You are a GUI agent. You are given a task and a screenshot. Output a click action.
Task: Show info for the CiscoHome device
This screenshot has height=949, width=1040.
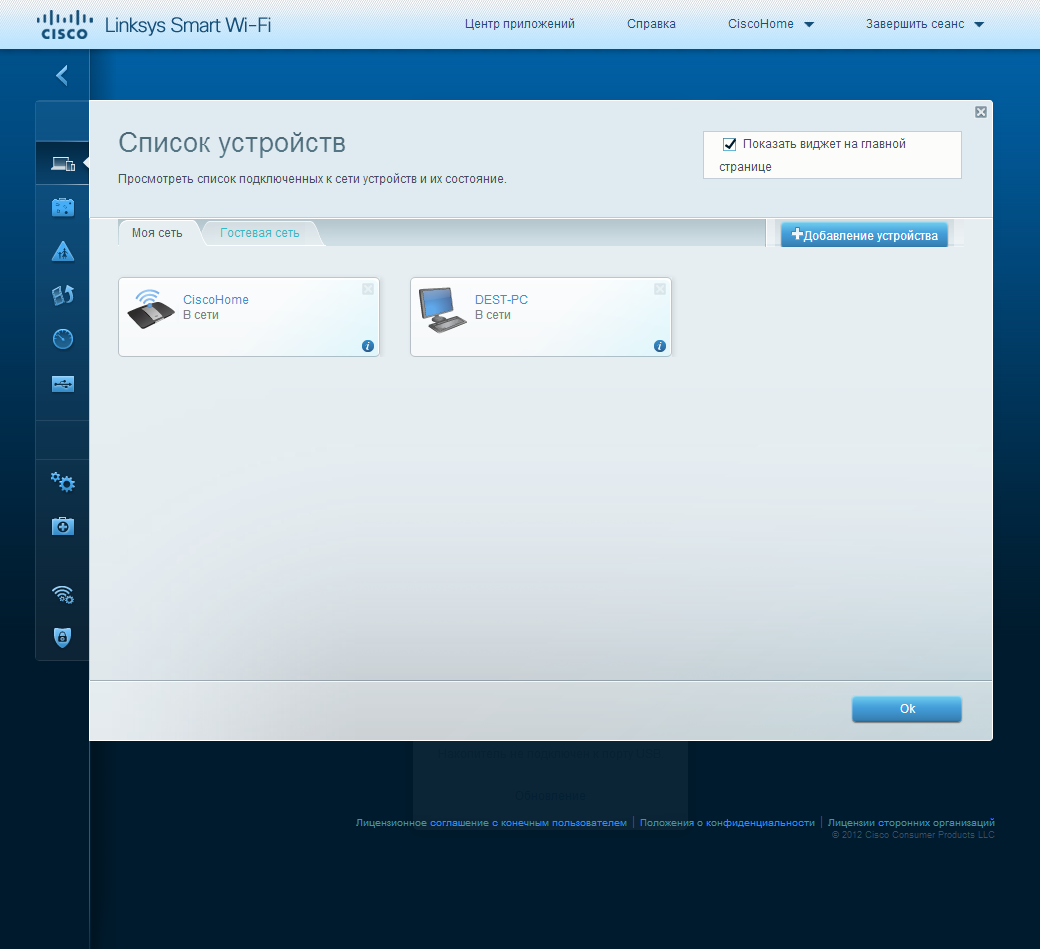[x=368, y=346]
